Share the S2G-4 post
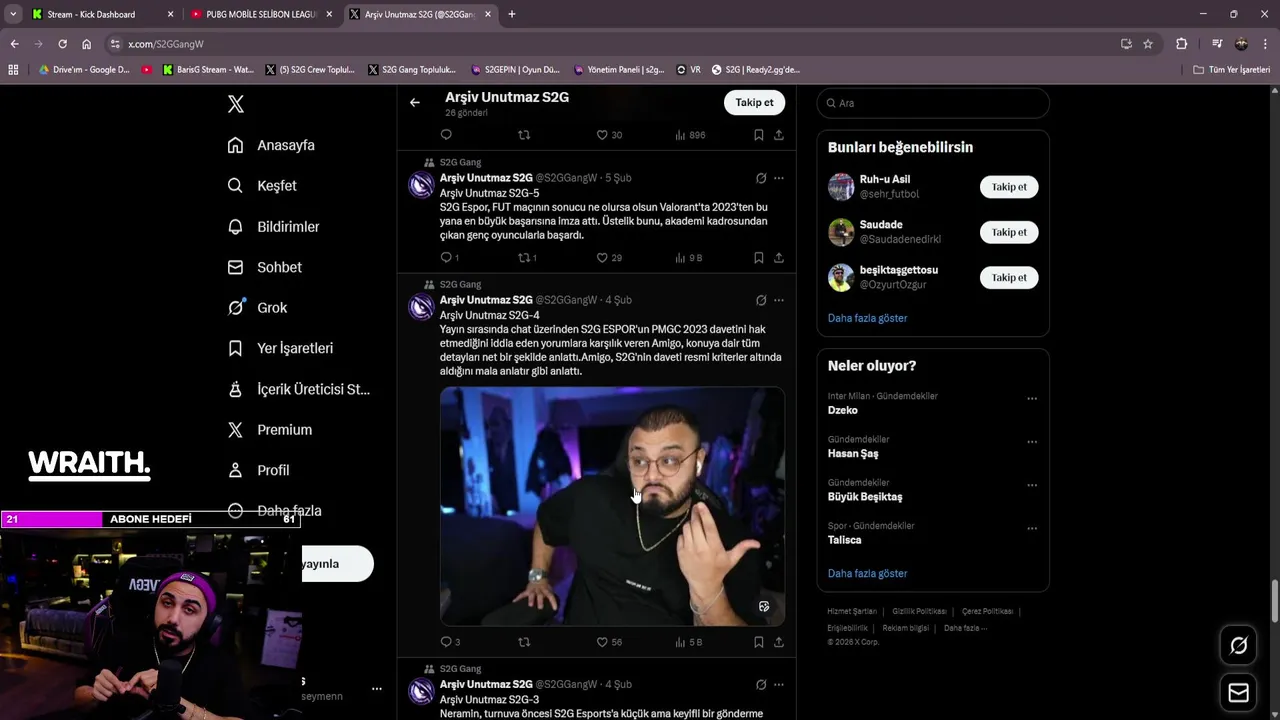This screenshot has width=1280, height=720. [x=779, y=642]
